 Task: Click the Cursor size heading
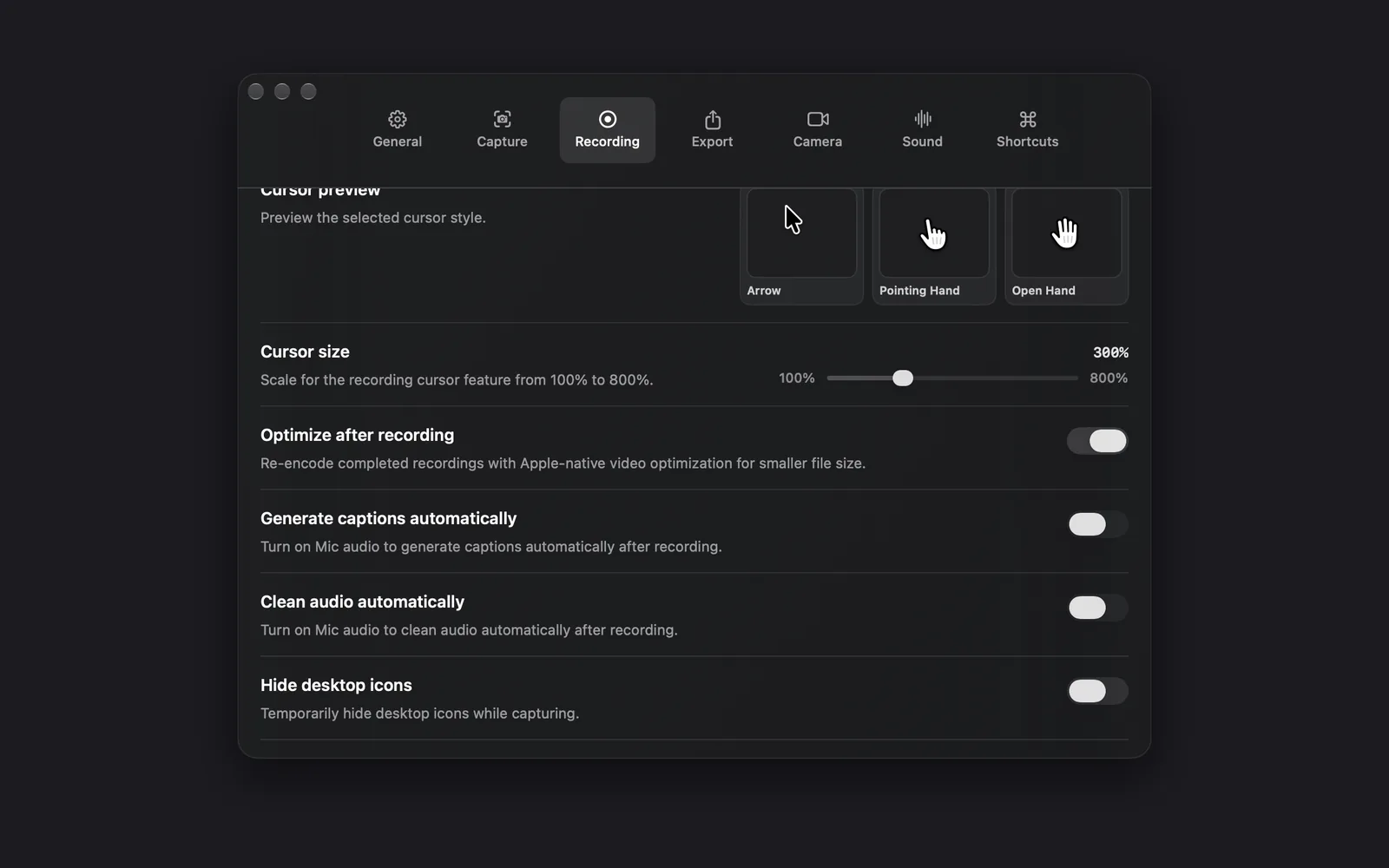pos(305,352)
